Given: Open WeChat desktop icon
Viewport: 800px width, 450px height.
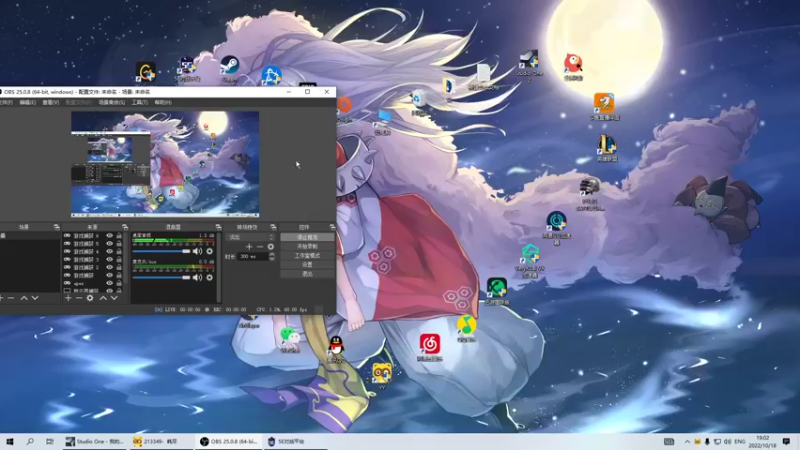Looking at the screenshot, I should coord(290,338).
